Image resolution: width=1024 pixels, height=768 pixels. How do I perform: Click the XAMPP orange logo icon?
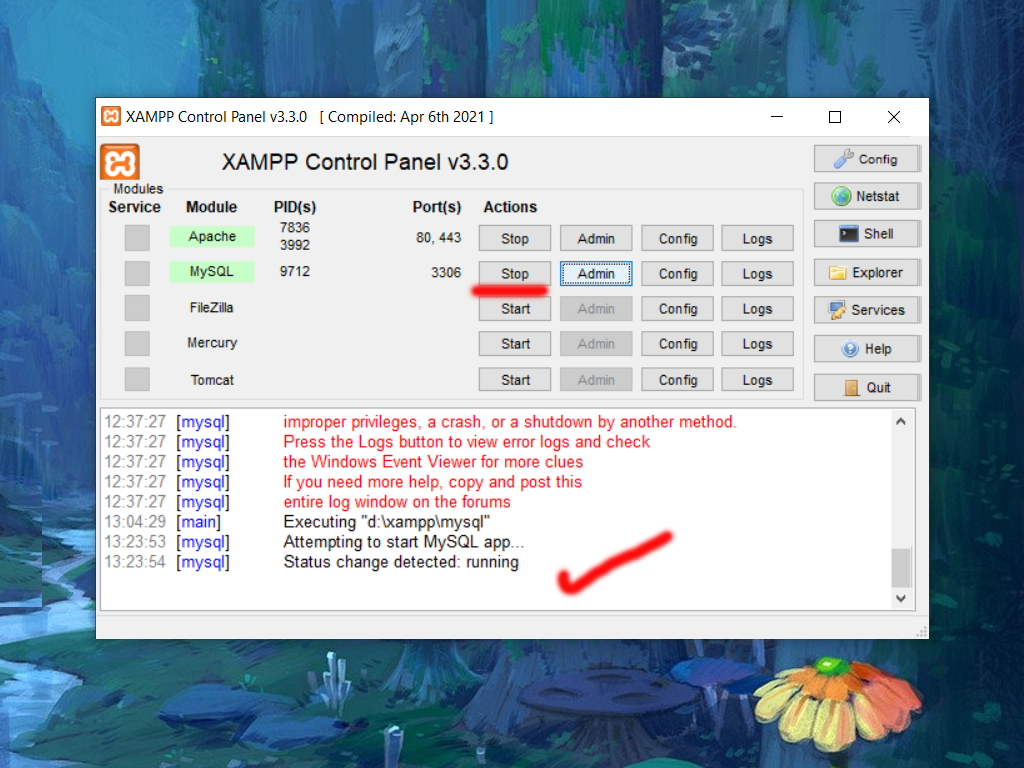click(x=120, y=162)
